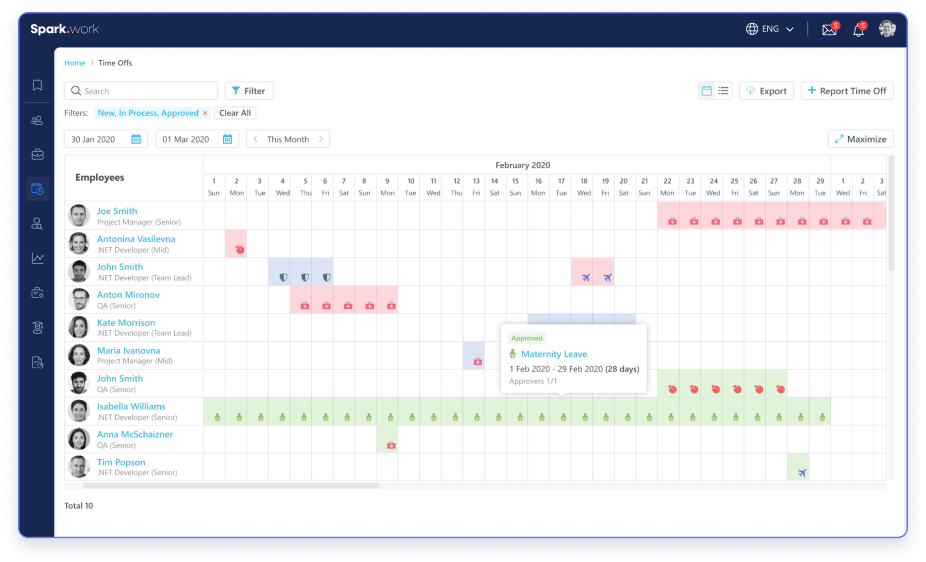Switch to list view
Image resolution: width=926 pixels, height=562 pixels.
(723, 91)
